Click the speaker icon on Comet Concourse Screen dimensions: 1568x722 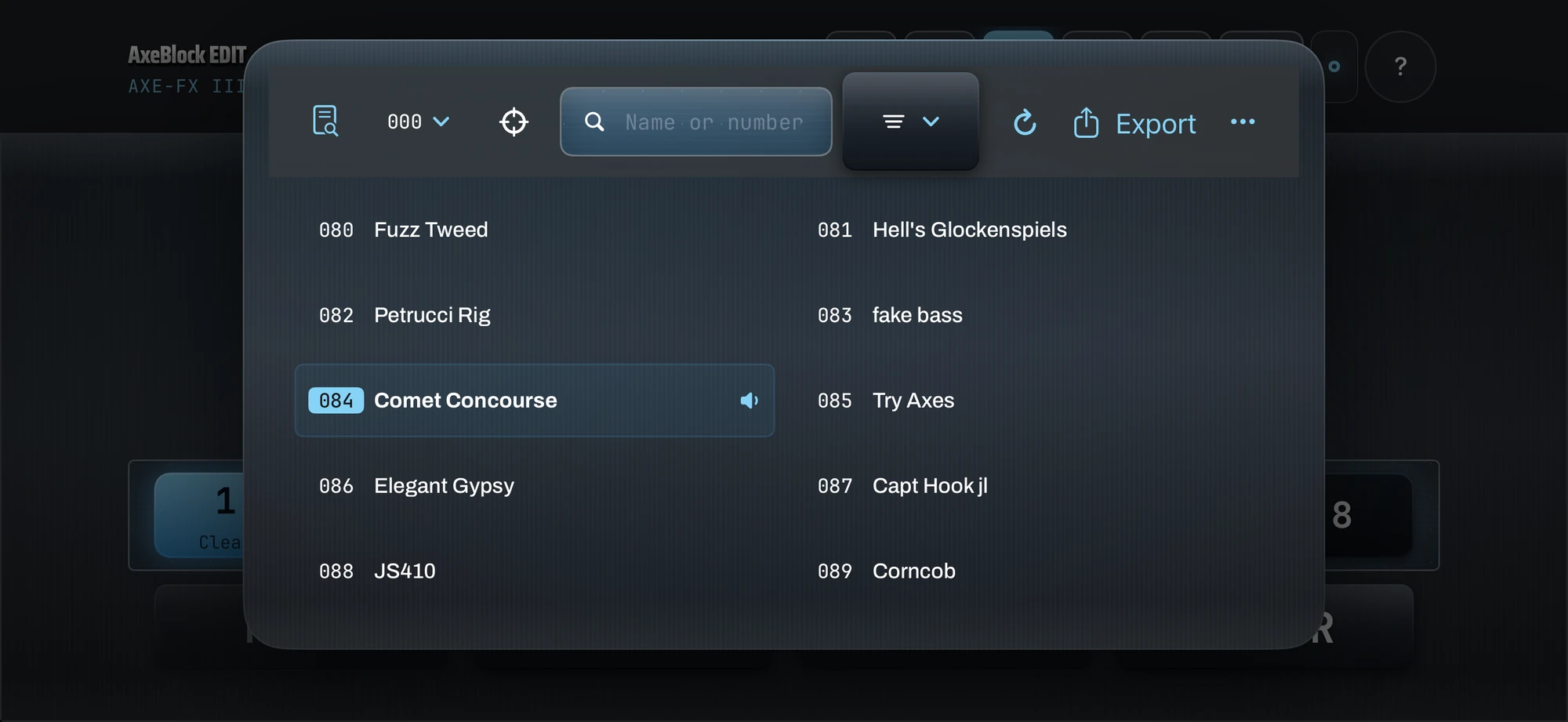pos(749,401)
